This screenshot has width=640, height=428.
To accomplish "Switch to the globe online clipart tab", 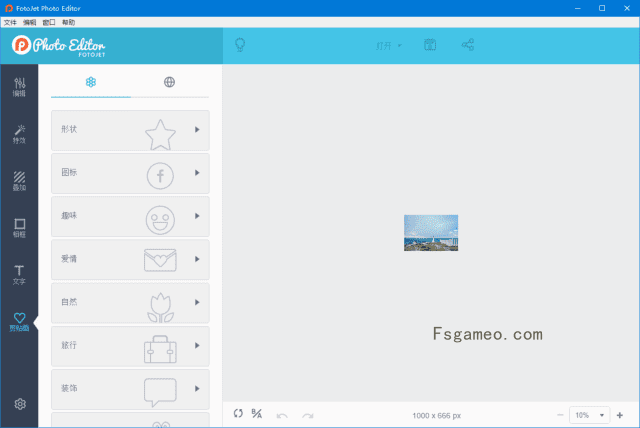I will point(169,82).
